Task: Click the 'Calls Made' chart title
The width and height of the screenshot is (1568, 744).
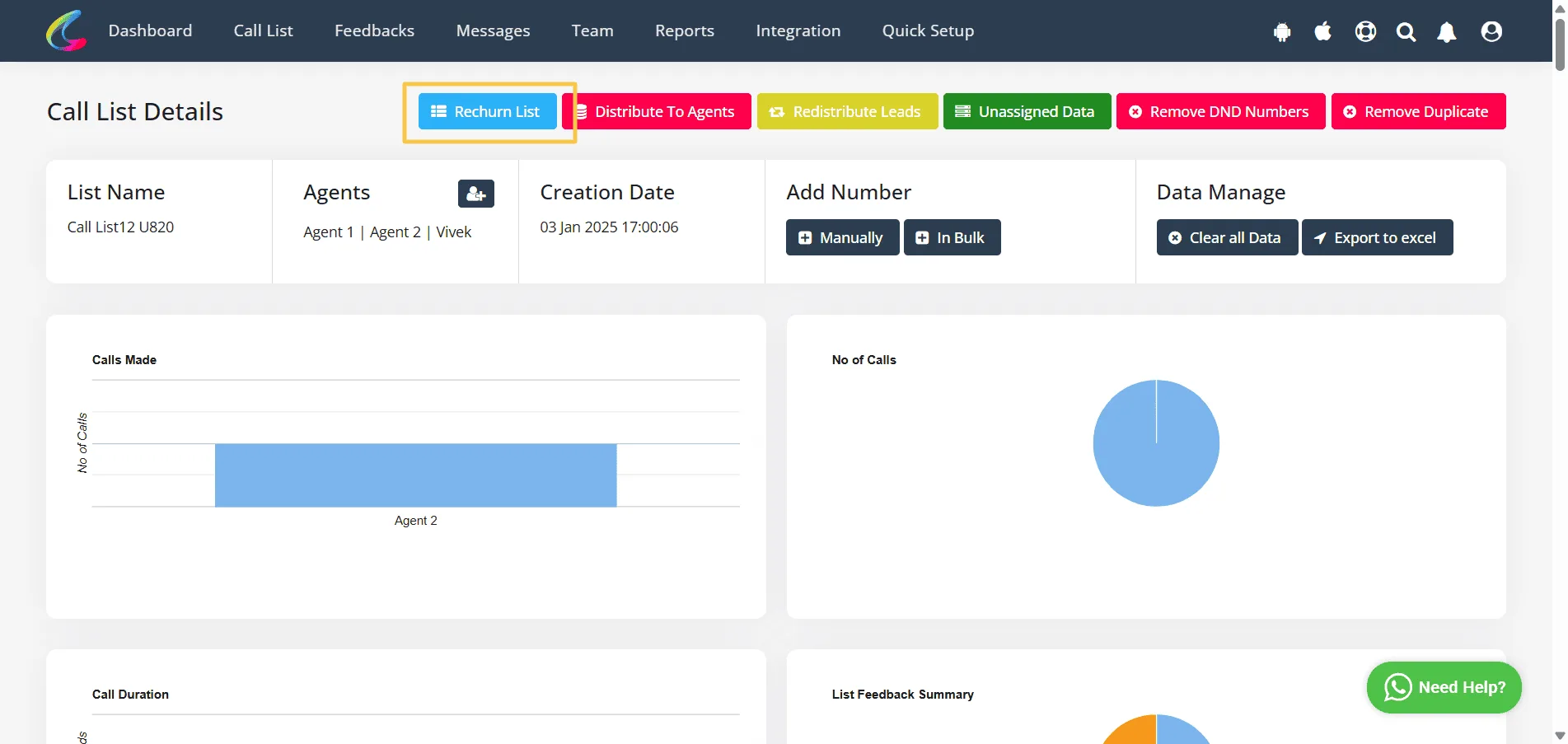Action: 124,360
